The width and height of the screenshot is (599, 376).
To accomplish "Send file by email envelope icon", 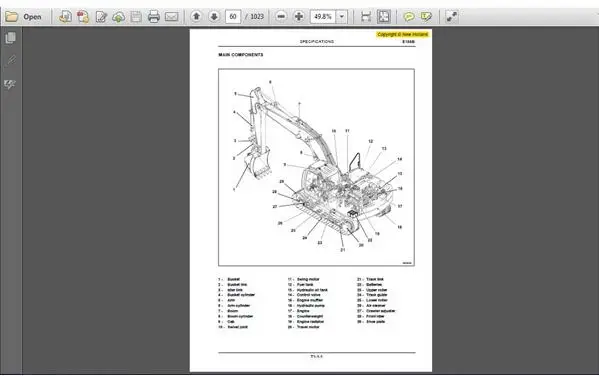I will 172,17.
